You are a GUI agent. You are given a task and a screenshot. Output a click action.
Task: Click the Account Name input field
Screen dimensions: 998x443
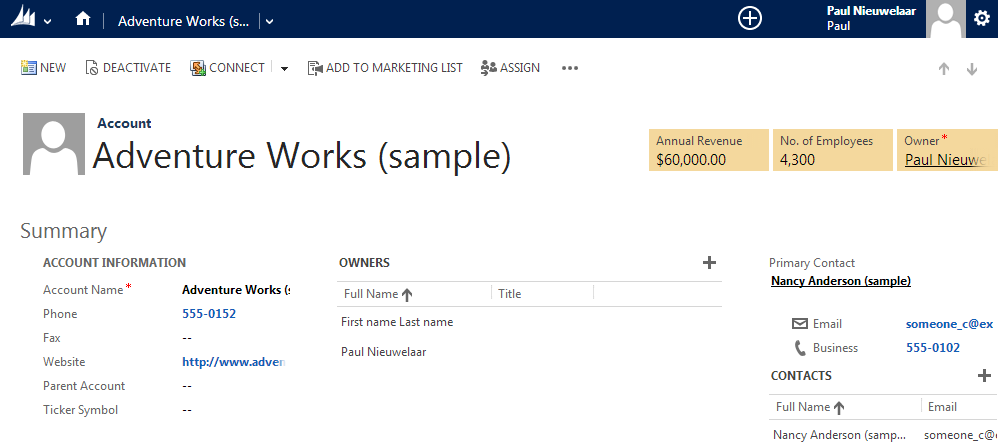[x=235, y=290]
